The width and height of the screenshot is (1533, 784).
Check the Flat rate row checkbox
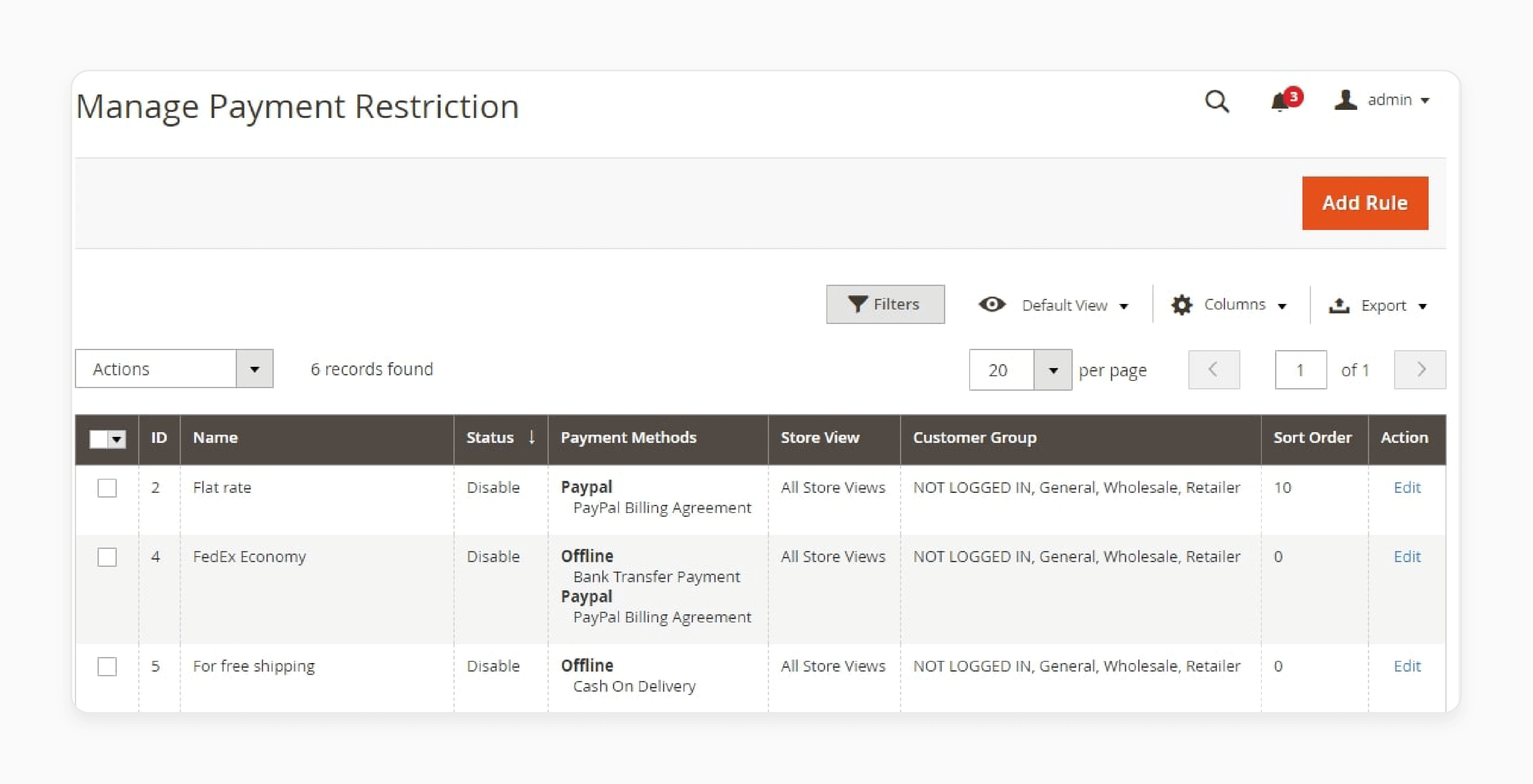click(107, 488)
